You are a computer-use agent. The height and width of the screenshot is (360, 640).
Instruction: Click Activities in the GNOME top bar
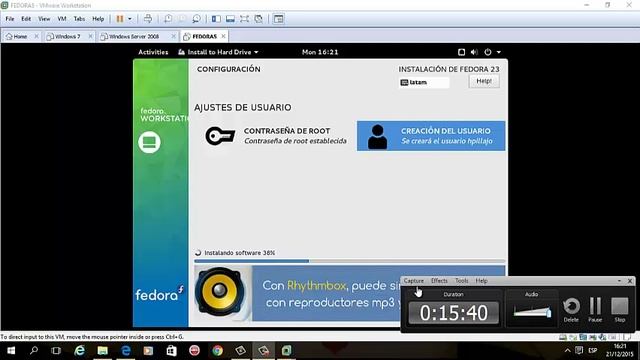coord(153,52)
